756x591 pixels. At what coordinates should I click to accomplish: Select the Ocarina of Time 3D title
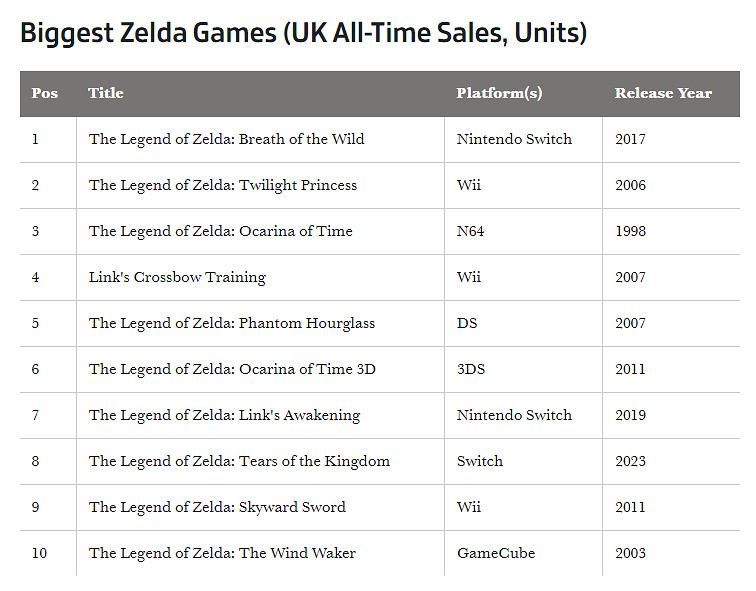click(232, 369)
